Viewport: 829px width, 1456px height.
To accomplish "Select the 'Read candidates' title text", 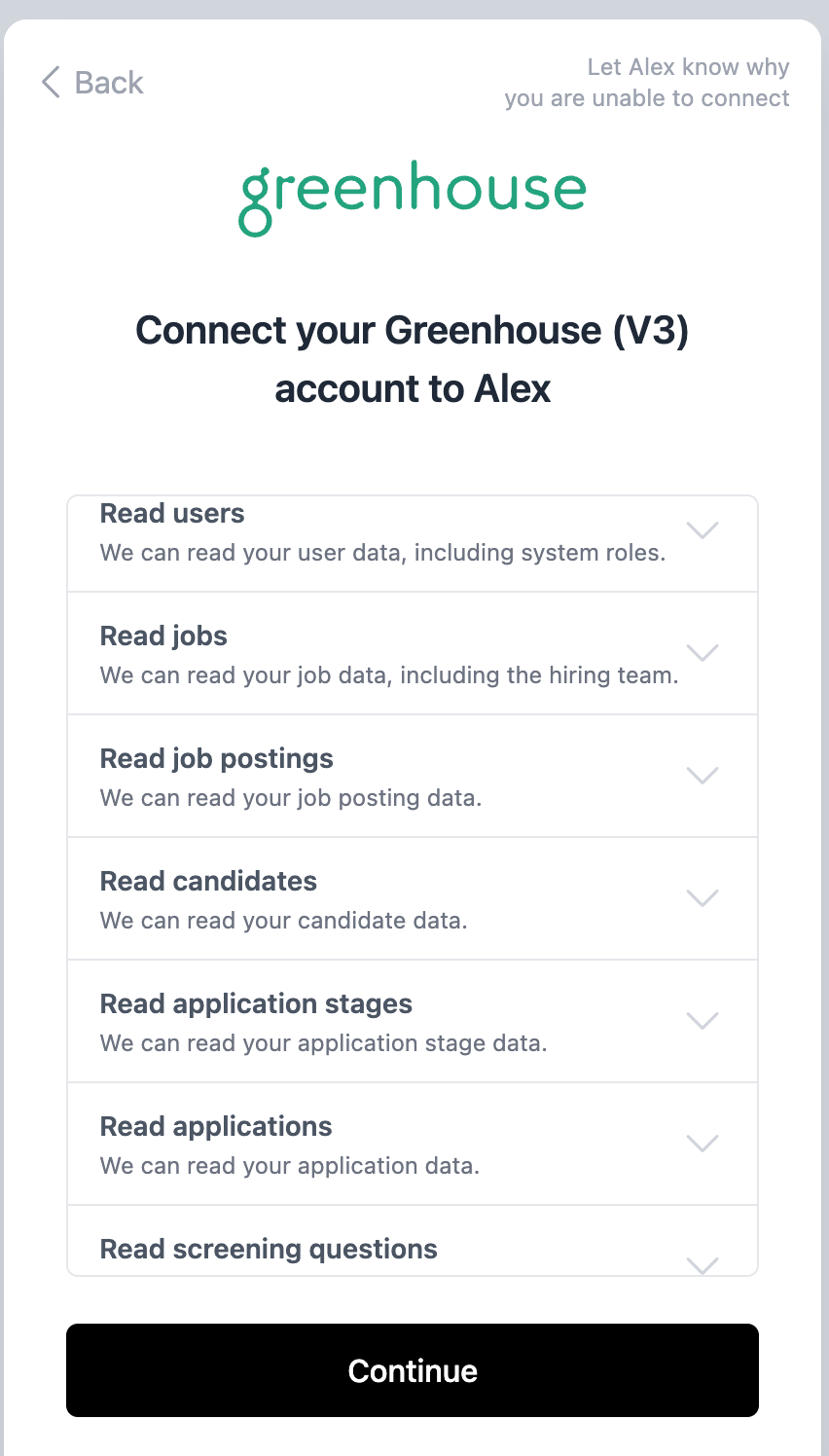I will (x=208, y=882).
